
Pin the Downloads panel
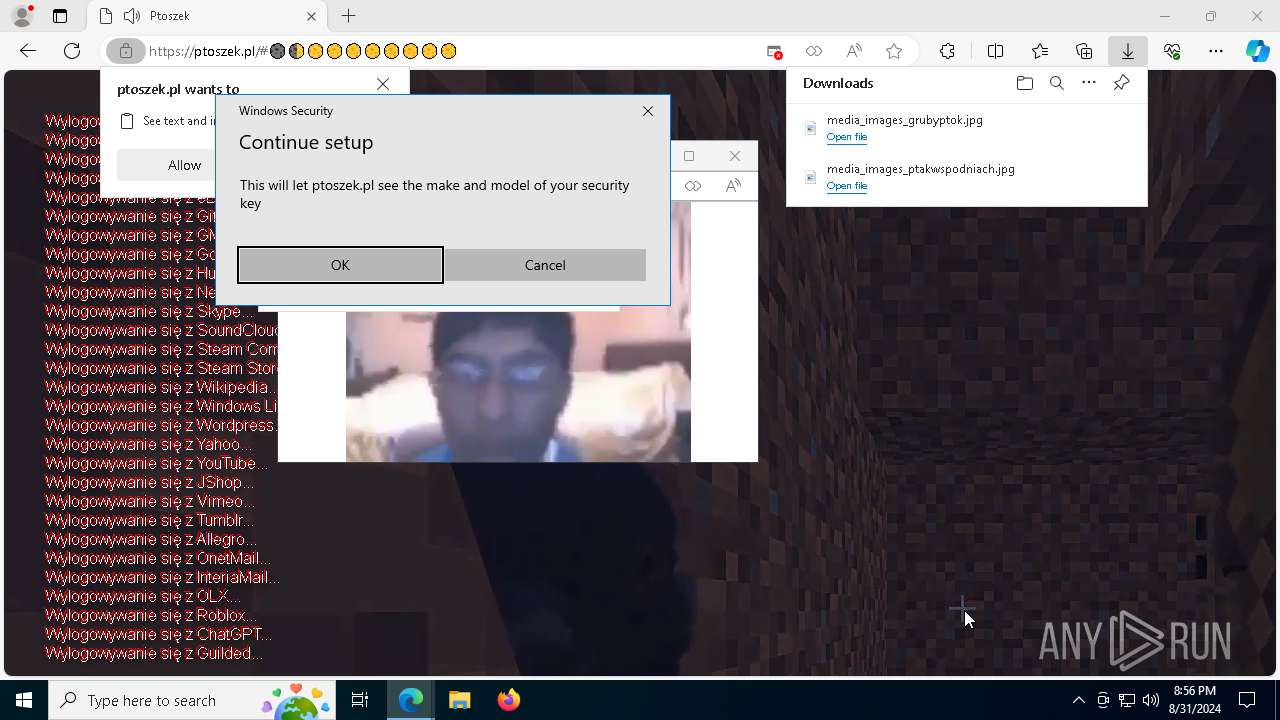click(x=1121, y=83)
